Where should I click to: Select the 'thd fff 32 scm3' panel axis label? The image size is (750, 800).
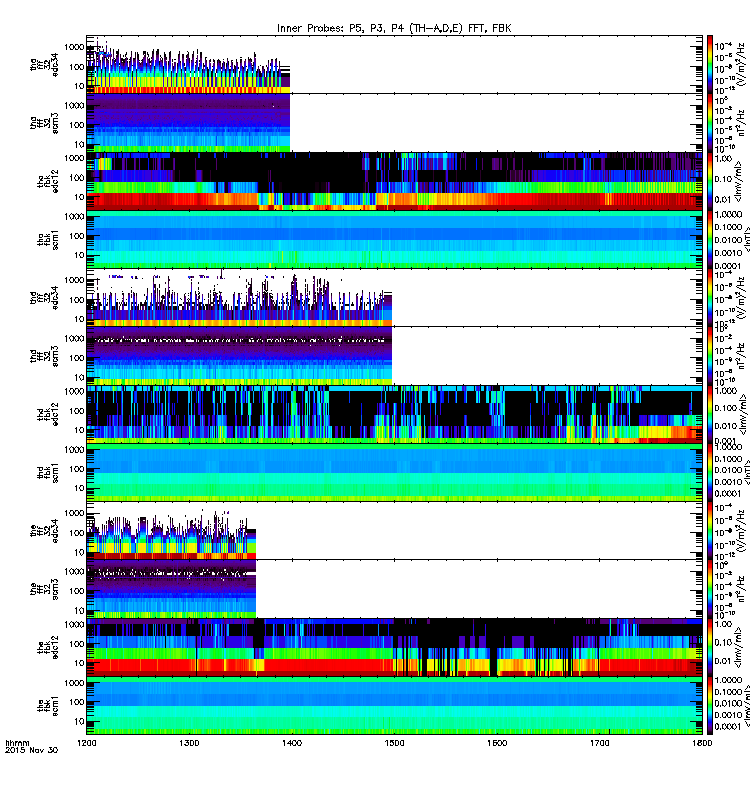tap(44, 356)
